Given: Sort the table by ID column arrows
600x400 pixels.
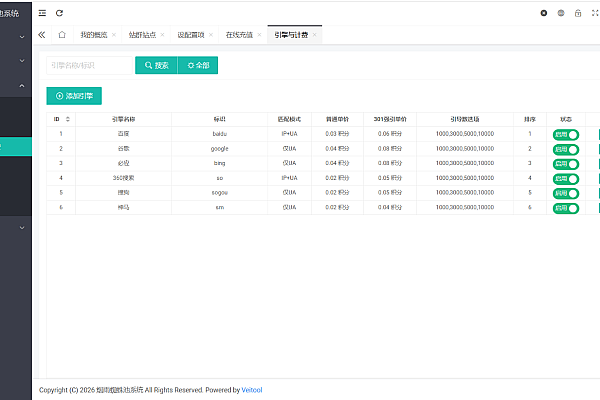Looking at the screenshot, I should pos(68,119).
